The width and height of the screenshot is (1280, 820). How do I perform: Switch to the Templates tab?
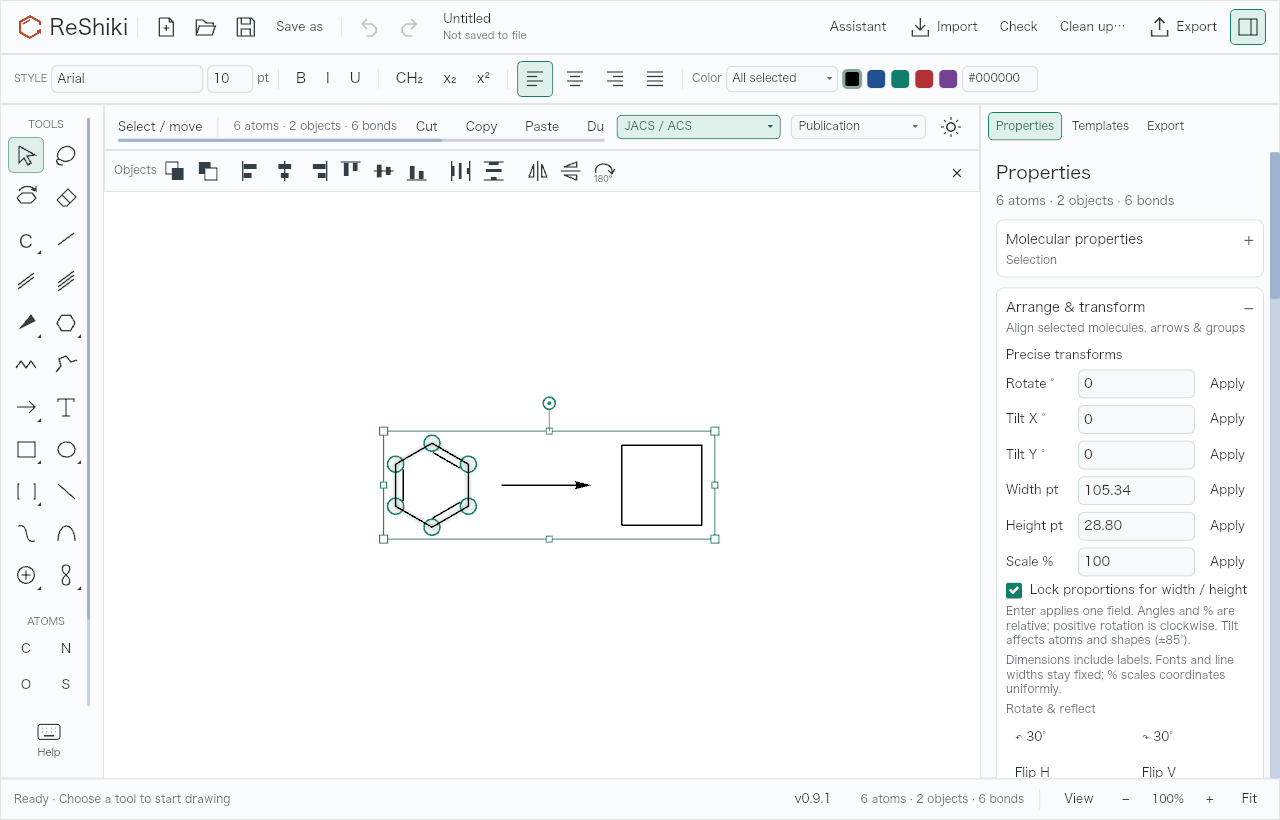1100,126
